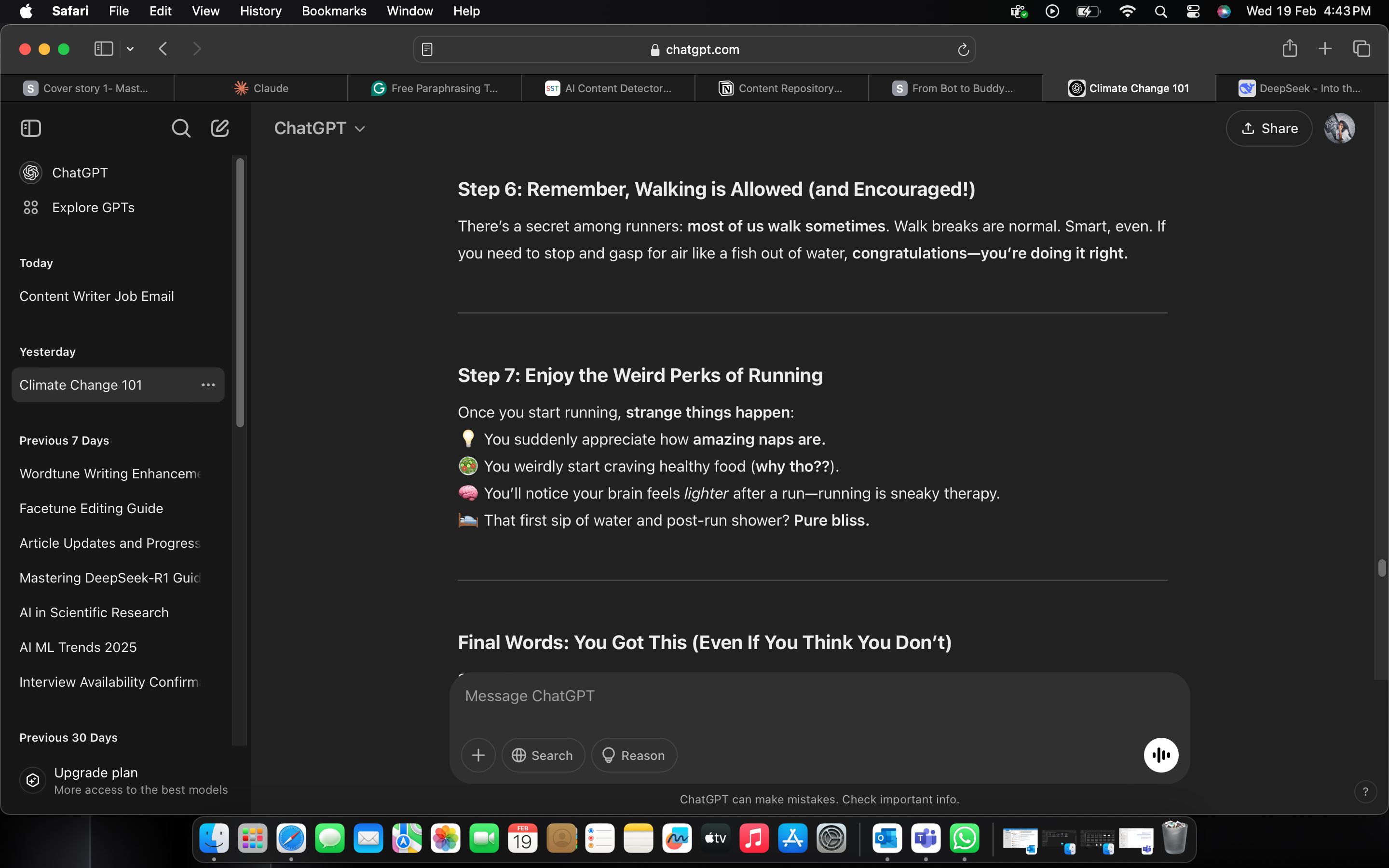This screenshot has height=868, width=1389.
Task: Open the Facetune Editing Guide chat
Action: (x=91, y=508)
